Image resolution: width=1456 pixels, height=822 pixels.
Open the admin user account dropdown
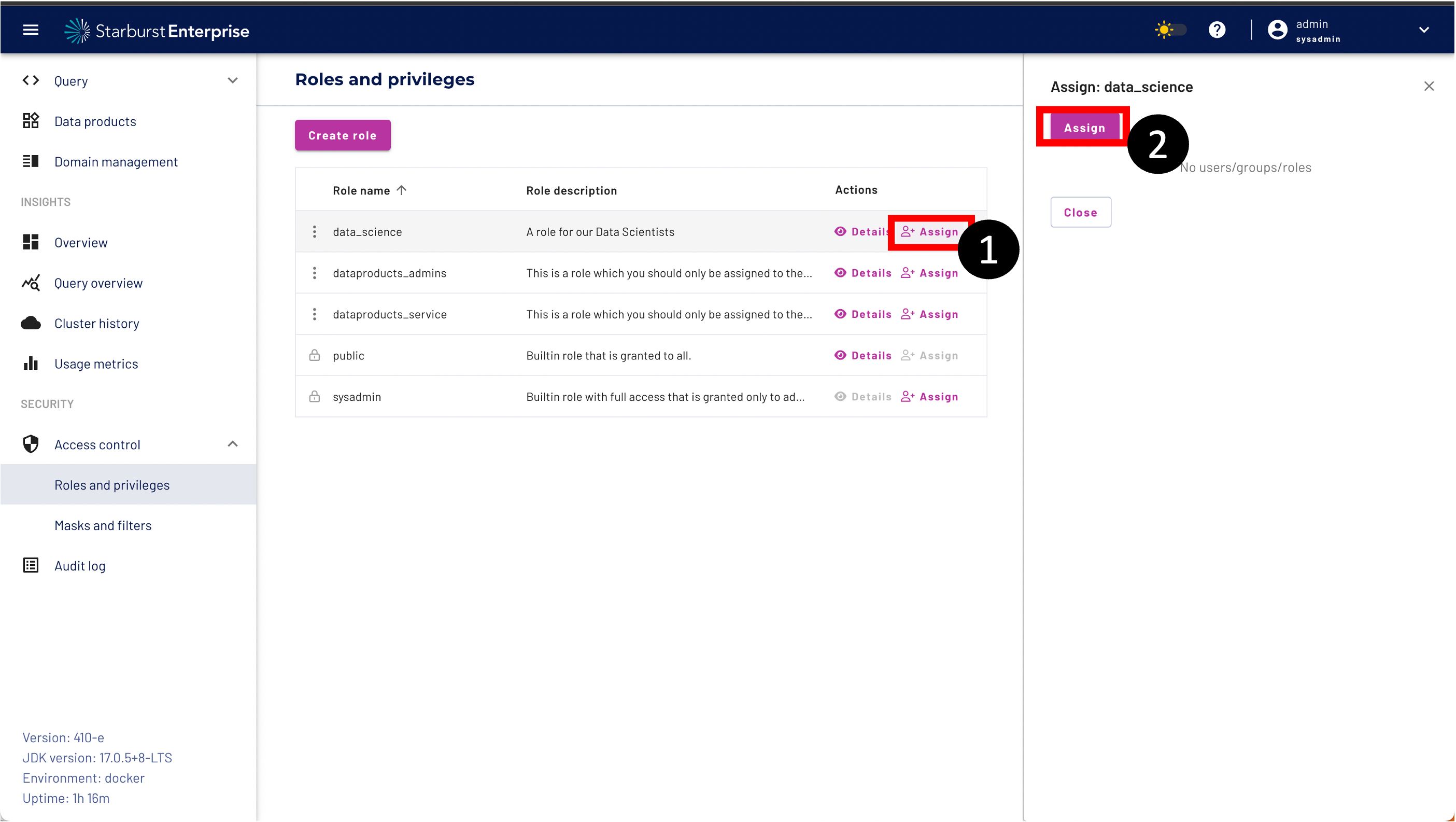1423,30
